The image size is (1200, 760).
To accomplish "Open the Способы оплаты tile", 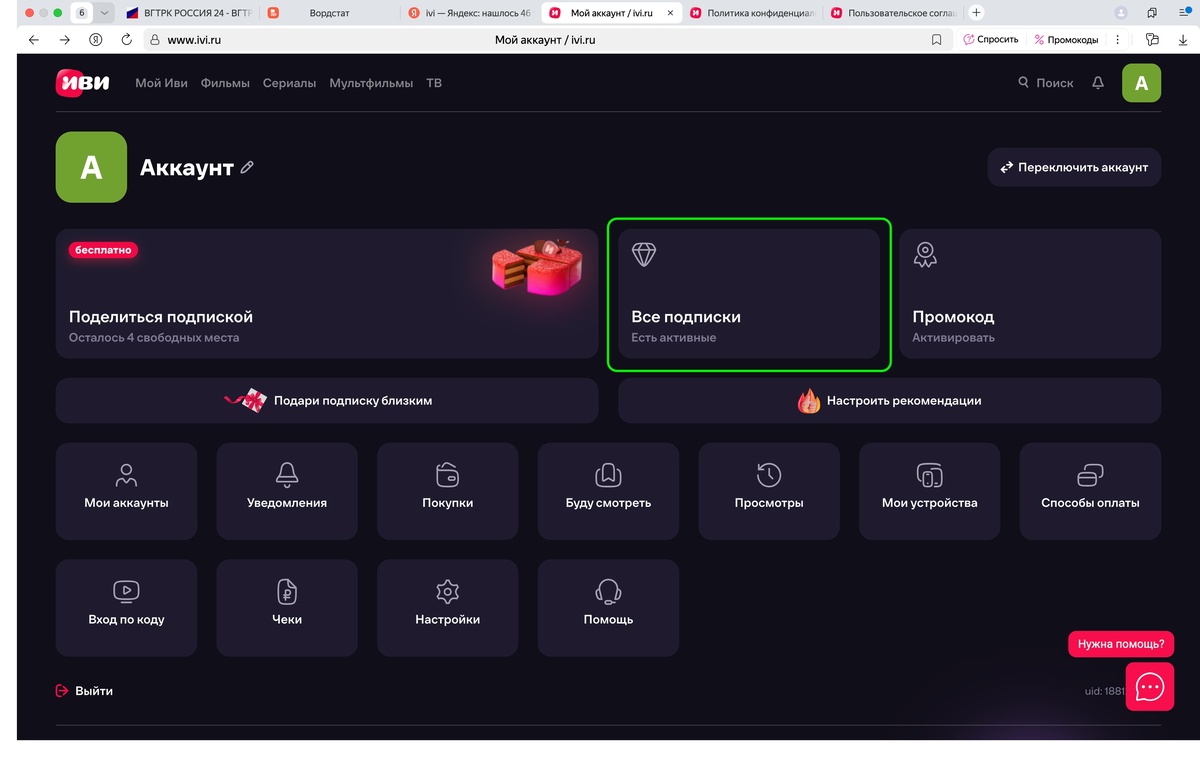I will [1090, 491].
